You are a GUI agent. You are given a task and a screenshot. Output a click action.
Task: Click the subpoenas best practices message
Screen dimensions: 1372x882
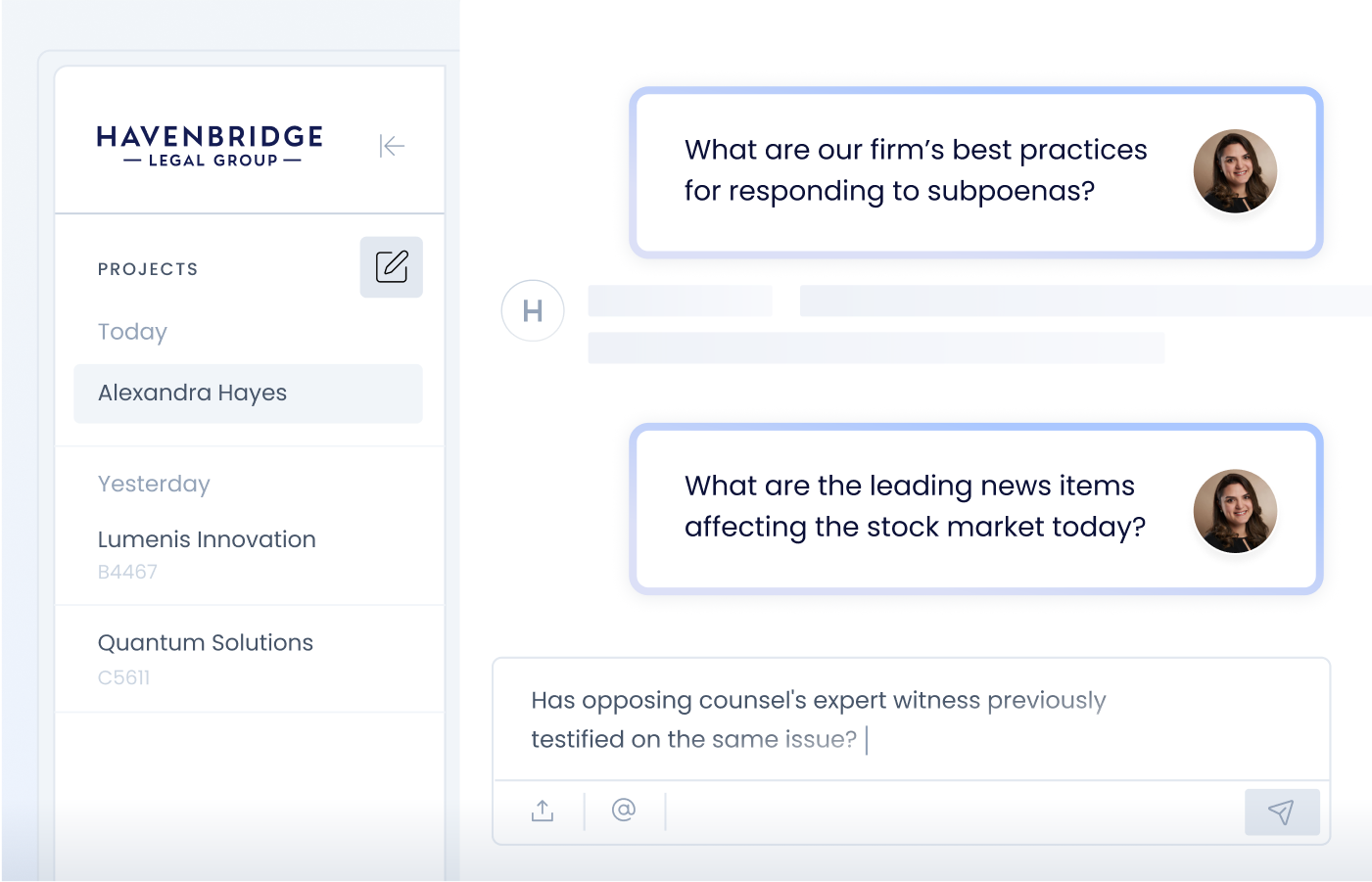(915, 170)
